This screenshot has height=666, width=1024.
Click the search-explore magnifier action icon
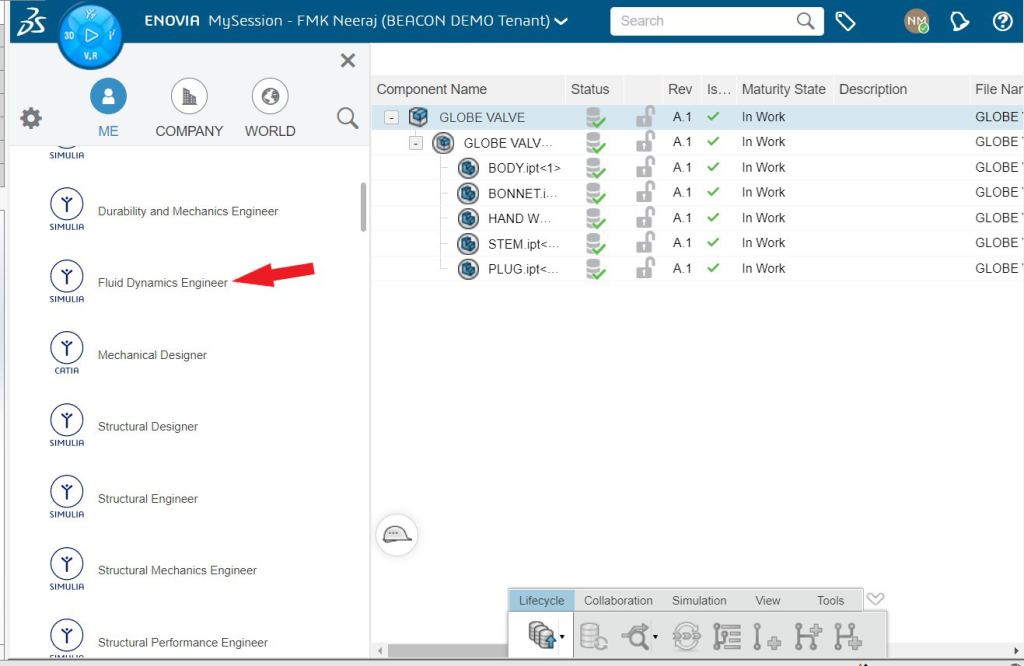click(636, 636)
